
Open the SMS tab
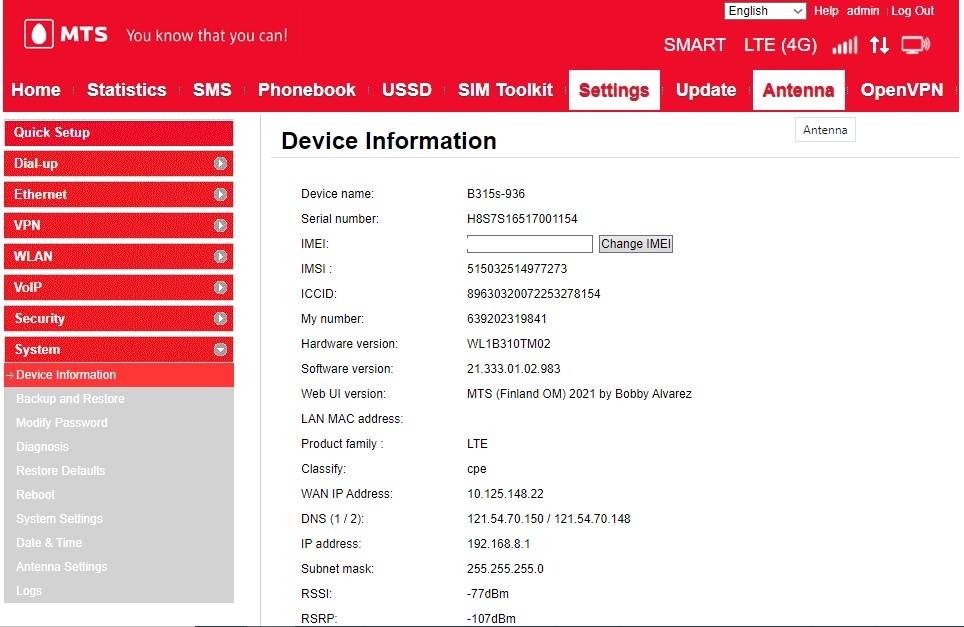(x=212, y=90)
